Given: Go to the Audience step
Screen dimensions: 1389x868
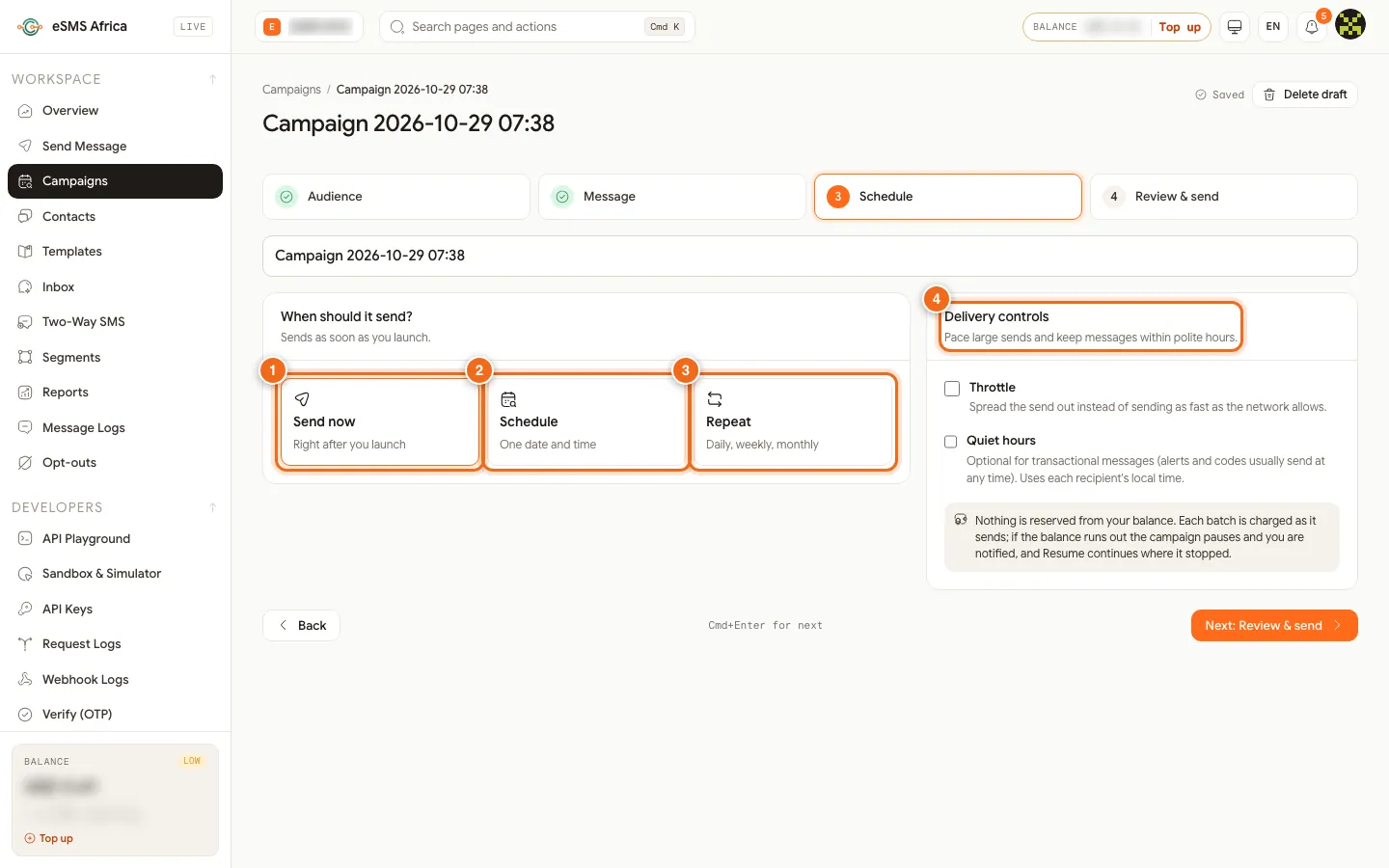Looking at the screenshot, I should [x=396, y=197].
